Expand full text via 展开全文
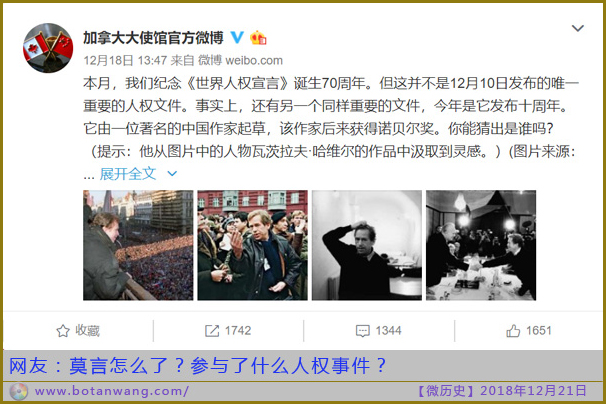This screenshot has height=404, width=606. (128, 174)
